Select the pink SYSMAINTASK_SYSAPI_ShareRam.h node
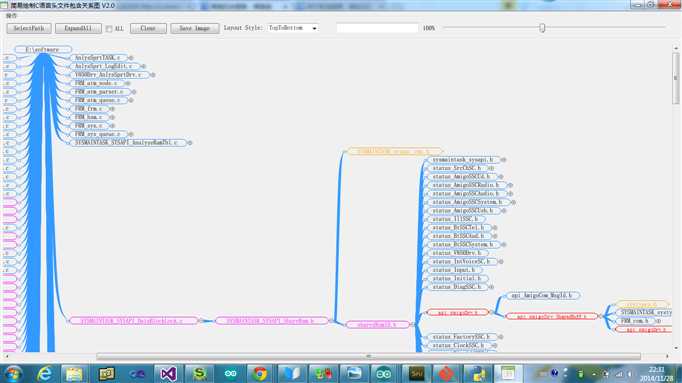The image size is (682, 383). click(x=271, y=321)
